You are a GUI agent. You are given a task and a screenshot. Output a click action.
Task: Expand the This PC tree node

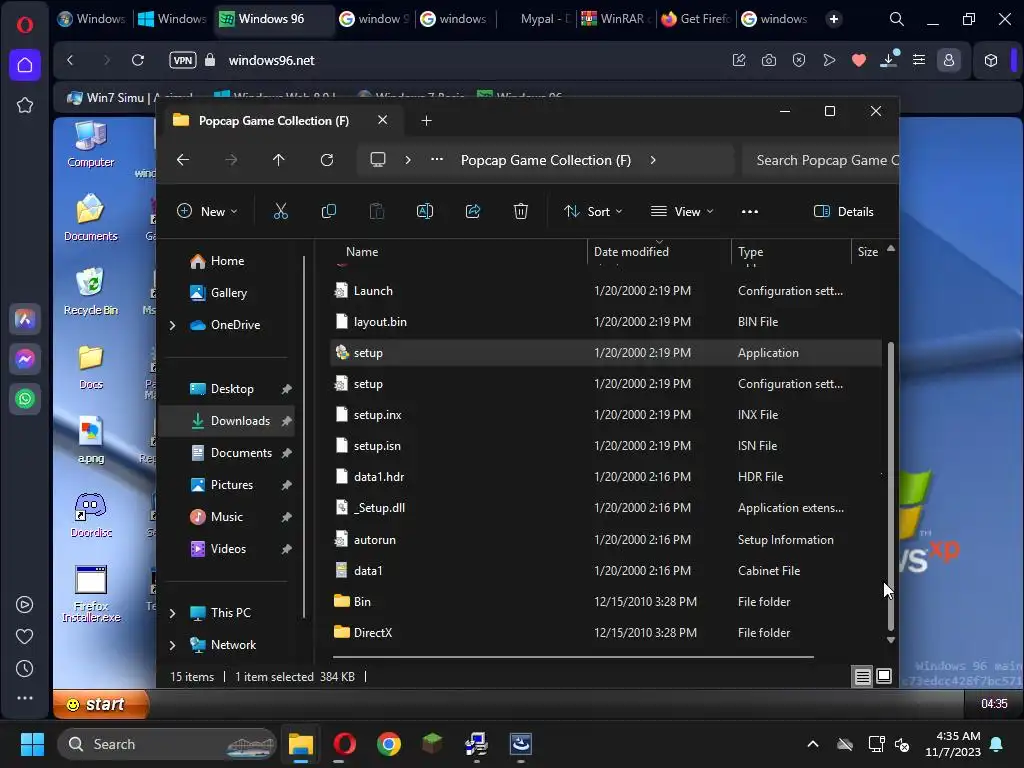172,613
